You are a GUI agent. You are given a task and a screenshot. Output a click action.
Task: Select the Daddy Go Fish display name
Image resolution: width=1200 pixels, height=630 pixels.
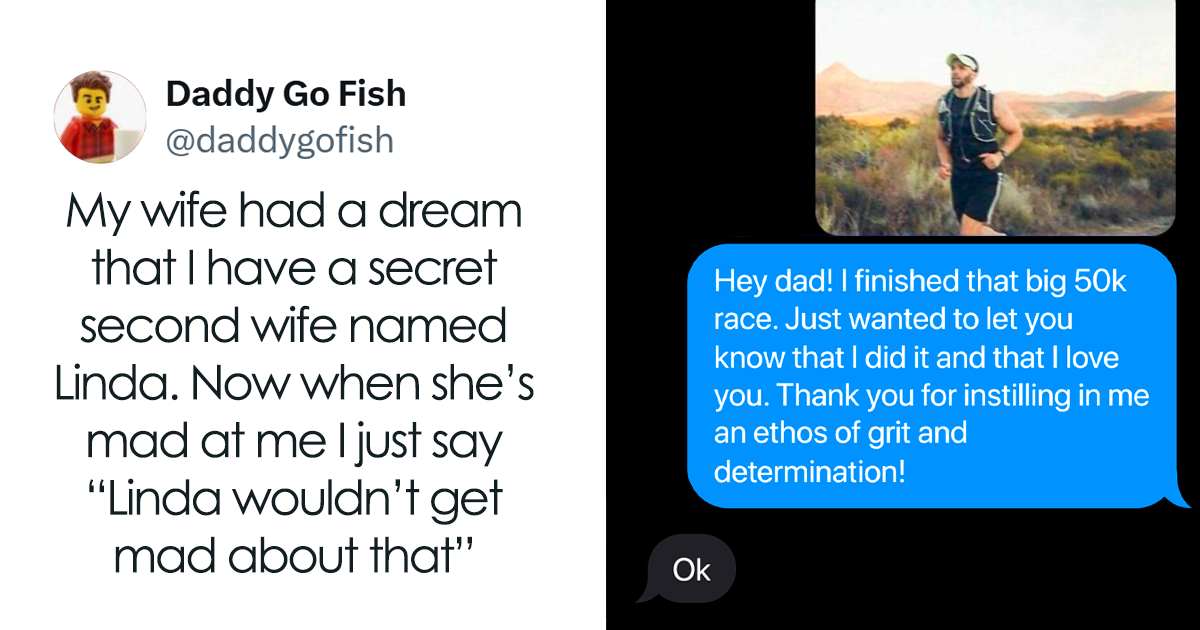(x=287, y=93)
